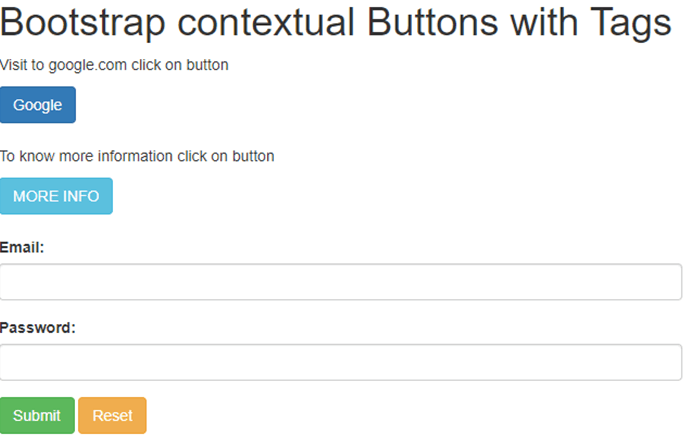Submit the form using green Submit button

click(x=37, y=416)
